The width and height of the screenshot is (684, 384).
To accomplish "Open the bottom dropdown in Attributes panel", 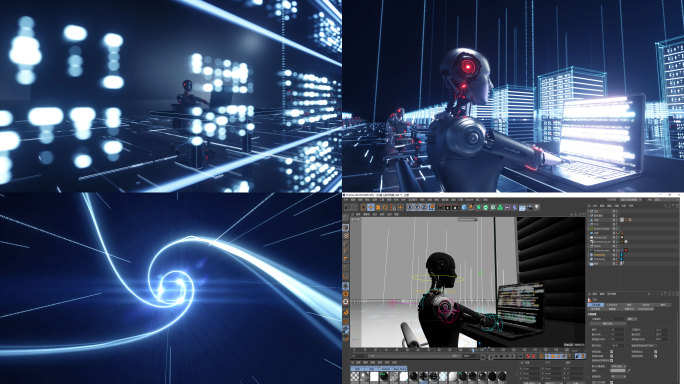I will (x=618, y=377).
